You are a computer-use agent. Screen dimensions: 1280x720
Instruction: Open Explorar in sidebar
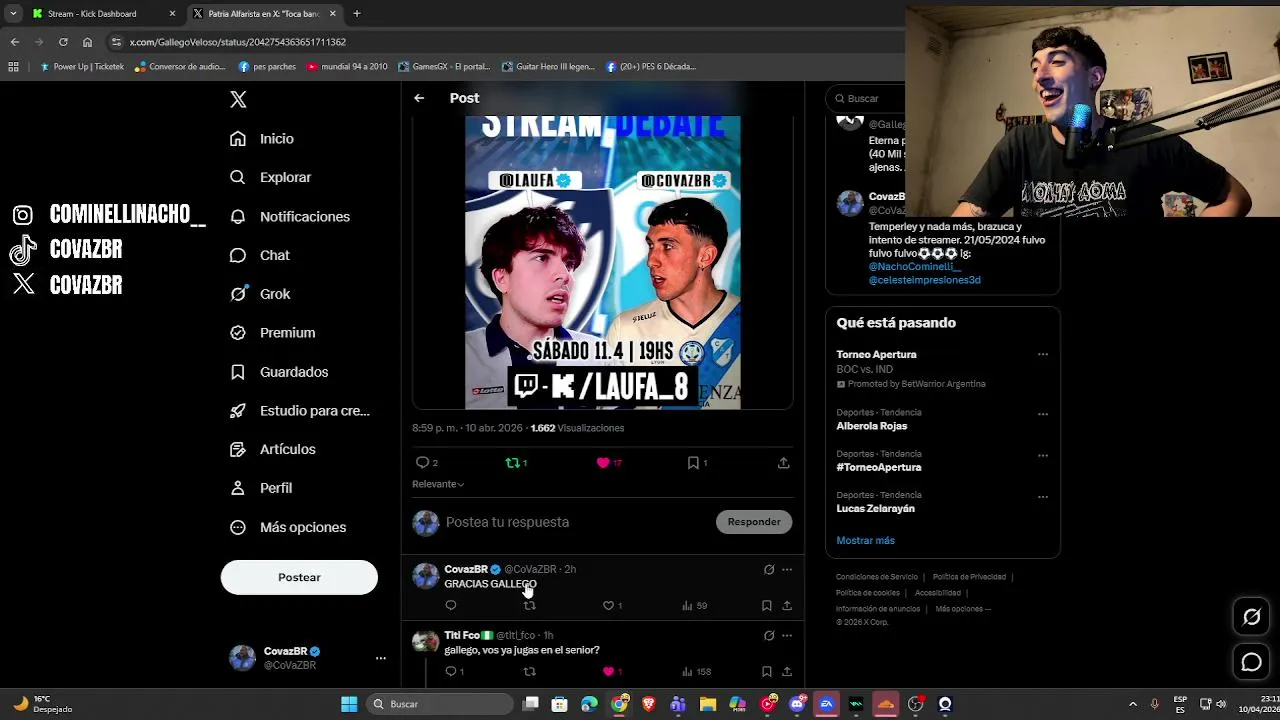[x=270, y=177]
